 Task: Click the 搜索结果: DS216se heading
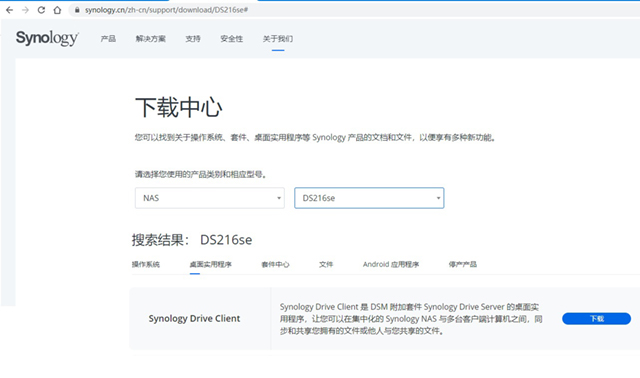tap(192, 240)
